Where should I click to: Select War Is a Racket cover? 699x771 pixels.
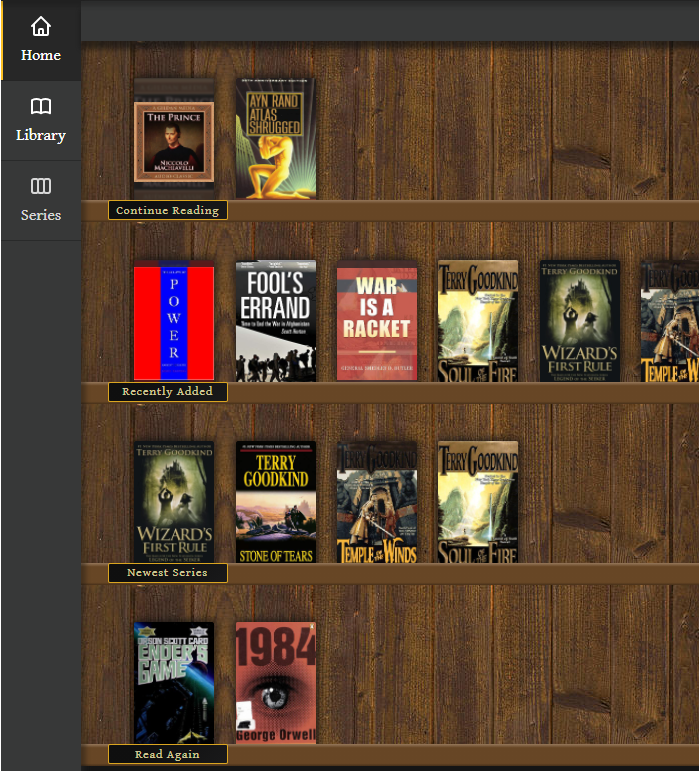(x=377, y=321)
